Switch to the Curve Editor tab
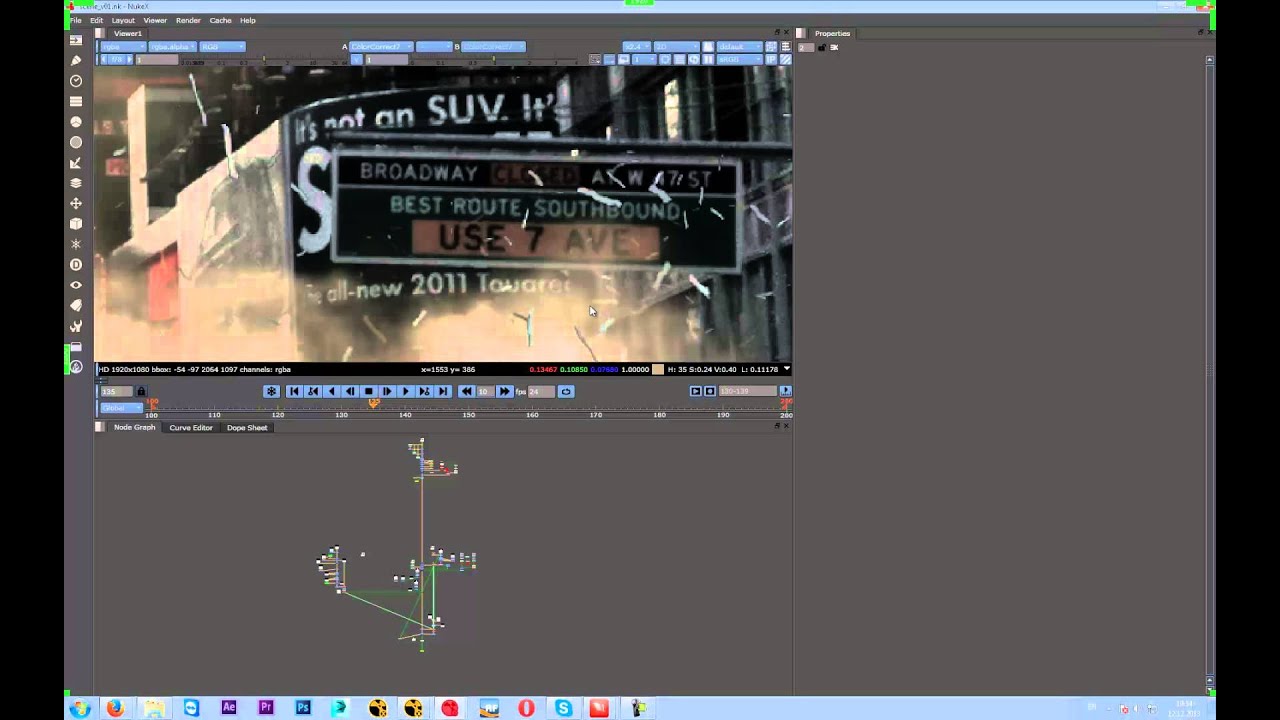This screenshot has width=1280, height=720. coord(190,427)
